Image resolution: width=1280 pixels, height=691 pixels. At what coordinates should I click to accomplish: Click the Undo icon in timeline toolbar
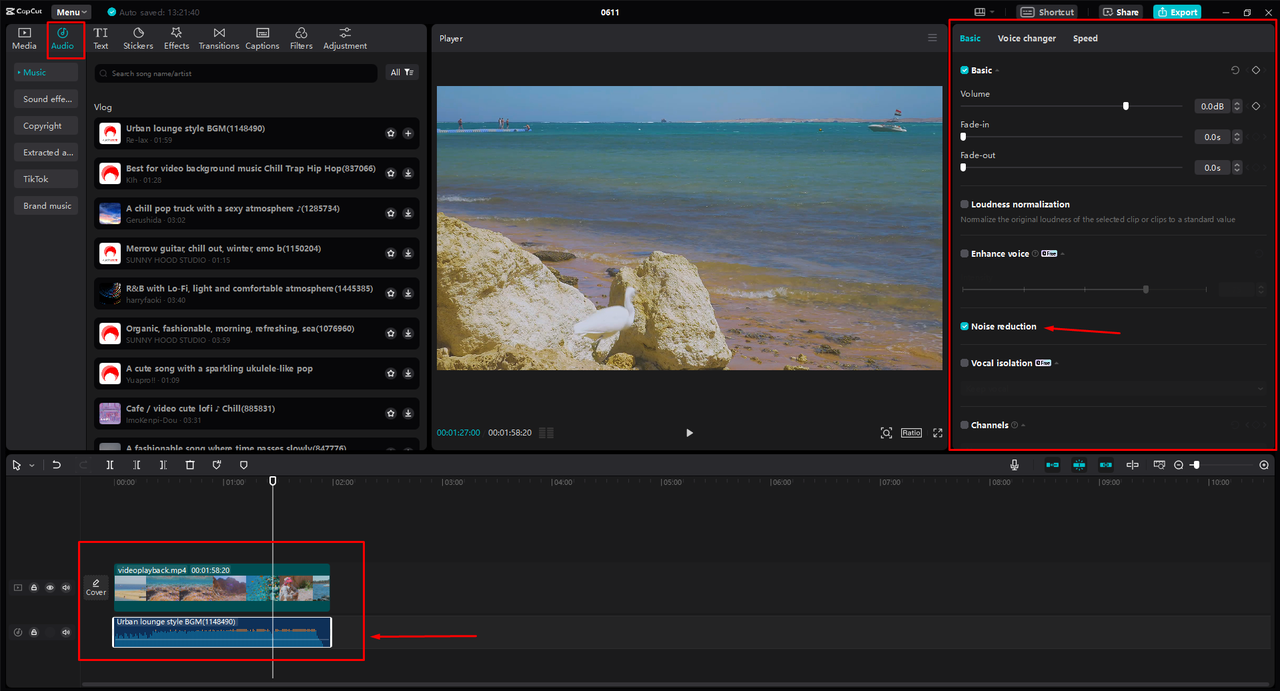[57, 465]
